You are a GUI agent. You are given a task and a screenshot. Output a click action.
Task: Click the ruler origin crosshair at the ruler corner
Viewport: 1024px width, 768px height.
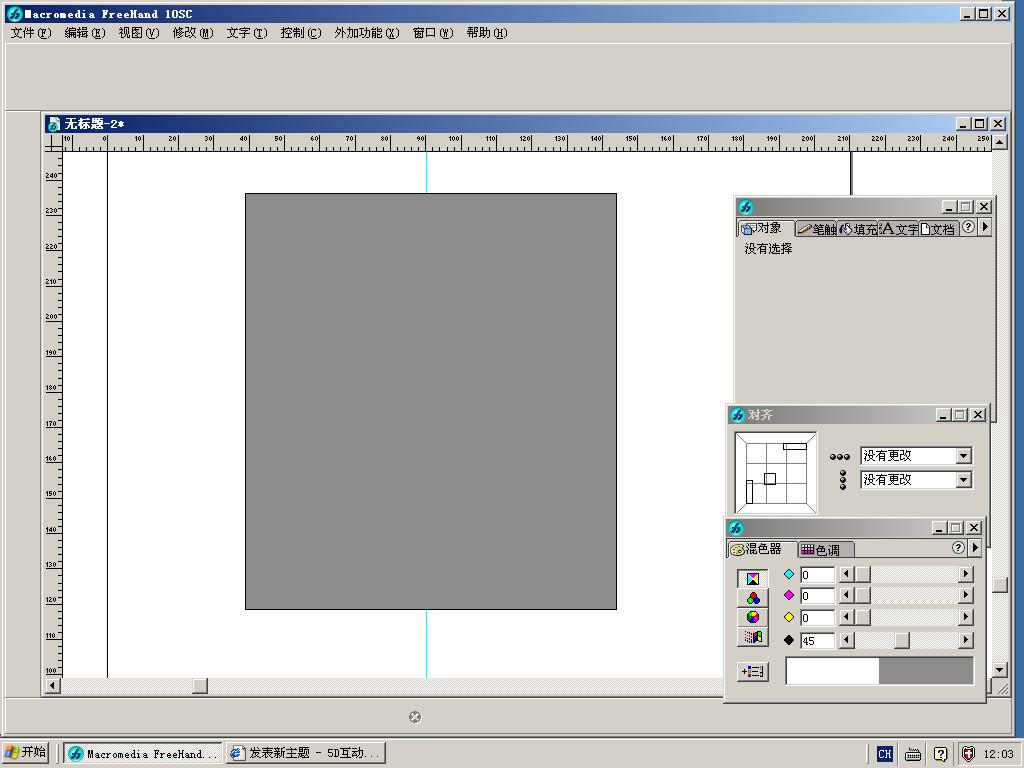click(x=53, y=142)
